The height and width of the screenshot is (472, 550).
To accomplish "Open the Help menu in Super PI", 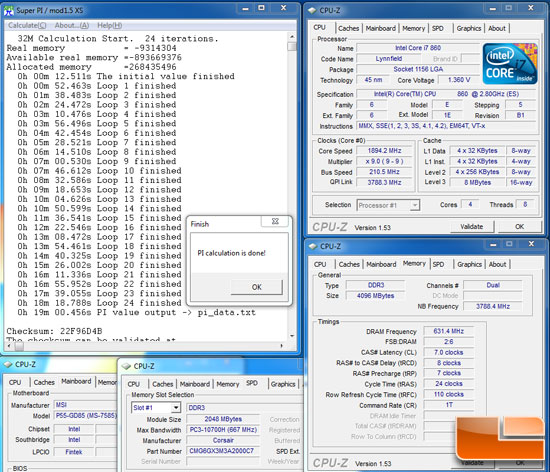I will (x=110, y=25).
